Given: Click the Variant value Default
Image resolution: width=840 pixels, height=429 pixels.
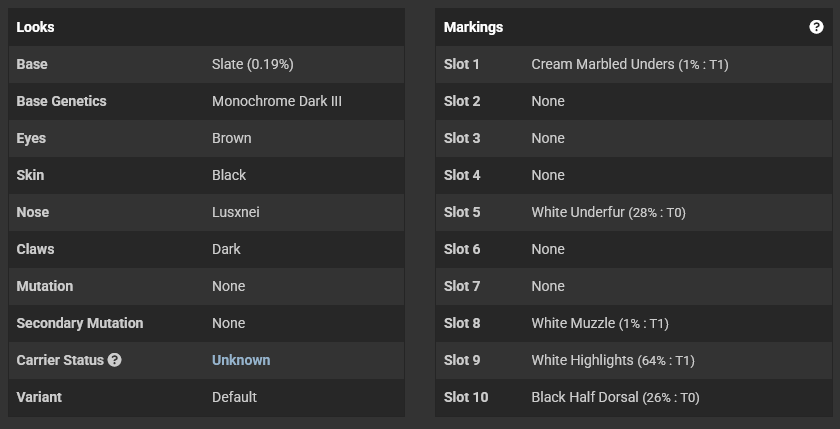Looking at the screenshot, I should [235, 397].
